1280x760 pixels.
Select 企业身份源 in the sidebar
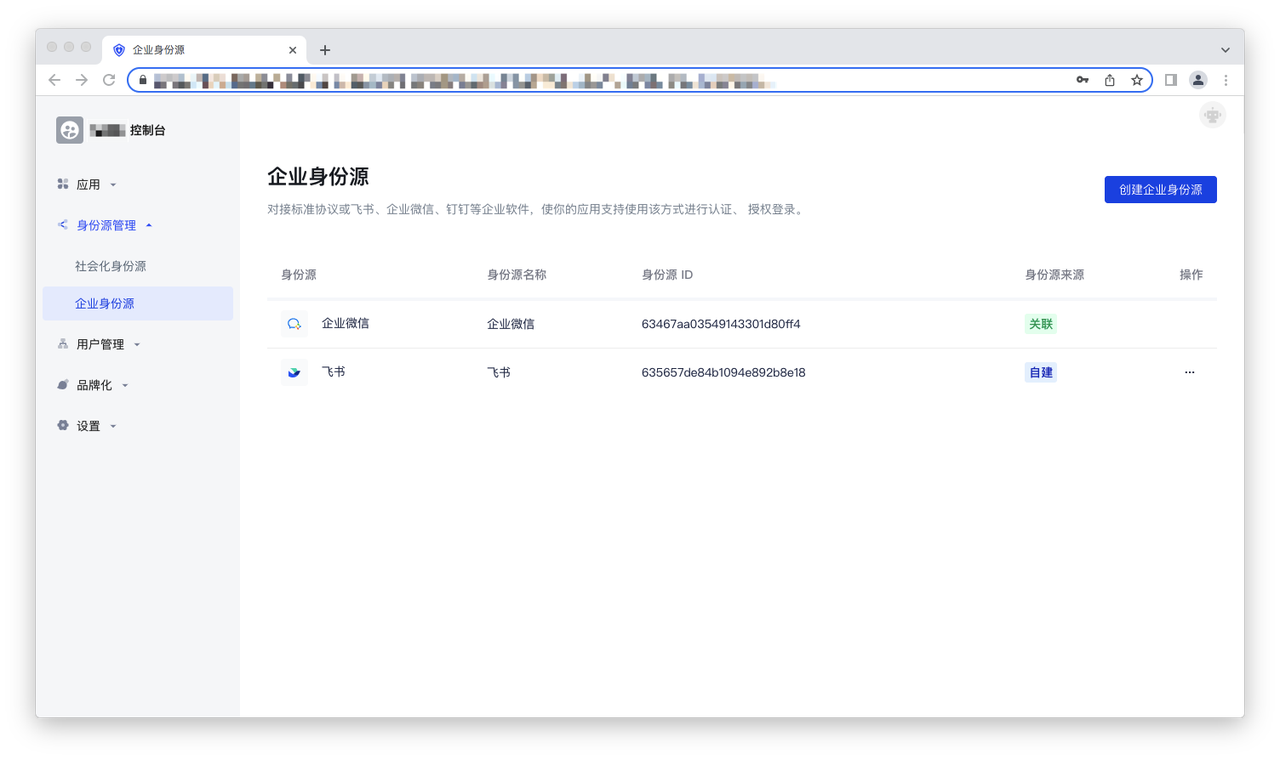click(105, 304)
